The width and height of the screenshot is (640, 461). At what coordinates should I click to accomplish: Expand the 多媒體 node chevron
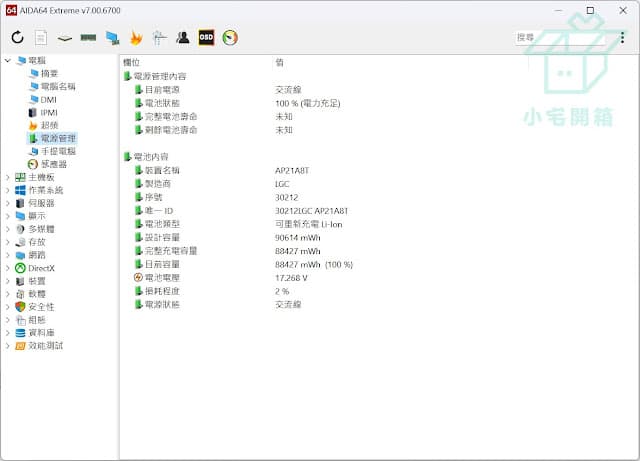point(7,229)
